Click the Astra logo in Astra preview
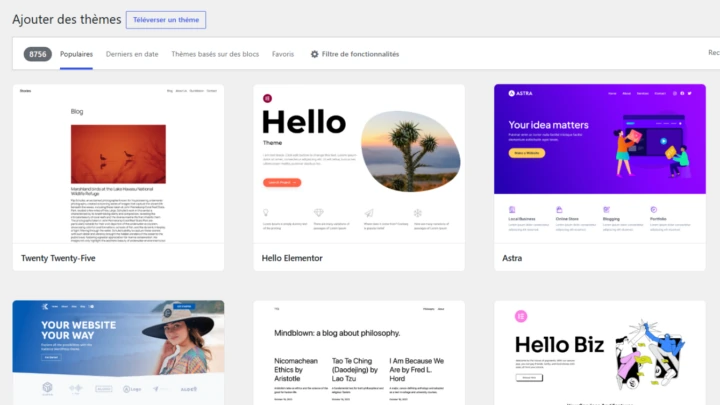The height and width of the screenshot is (405, 720). tap(520, 93)
